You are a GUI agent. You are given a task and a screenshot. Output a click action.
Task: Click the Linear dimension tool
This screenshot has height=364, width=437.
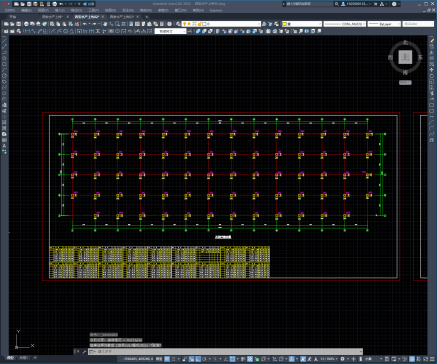point(27,31)
